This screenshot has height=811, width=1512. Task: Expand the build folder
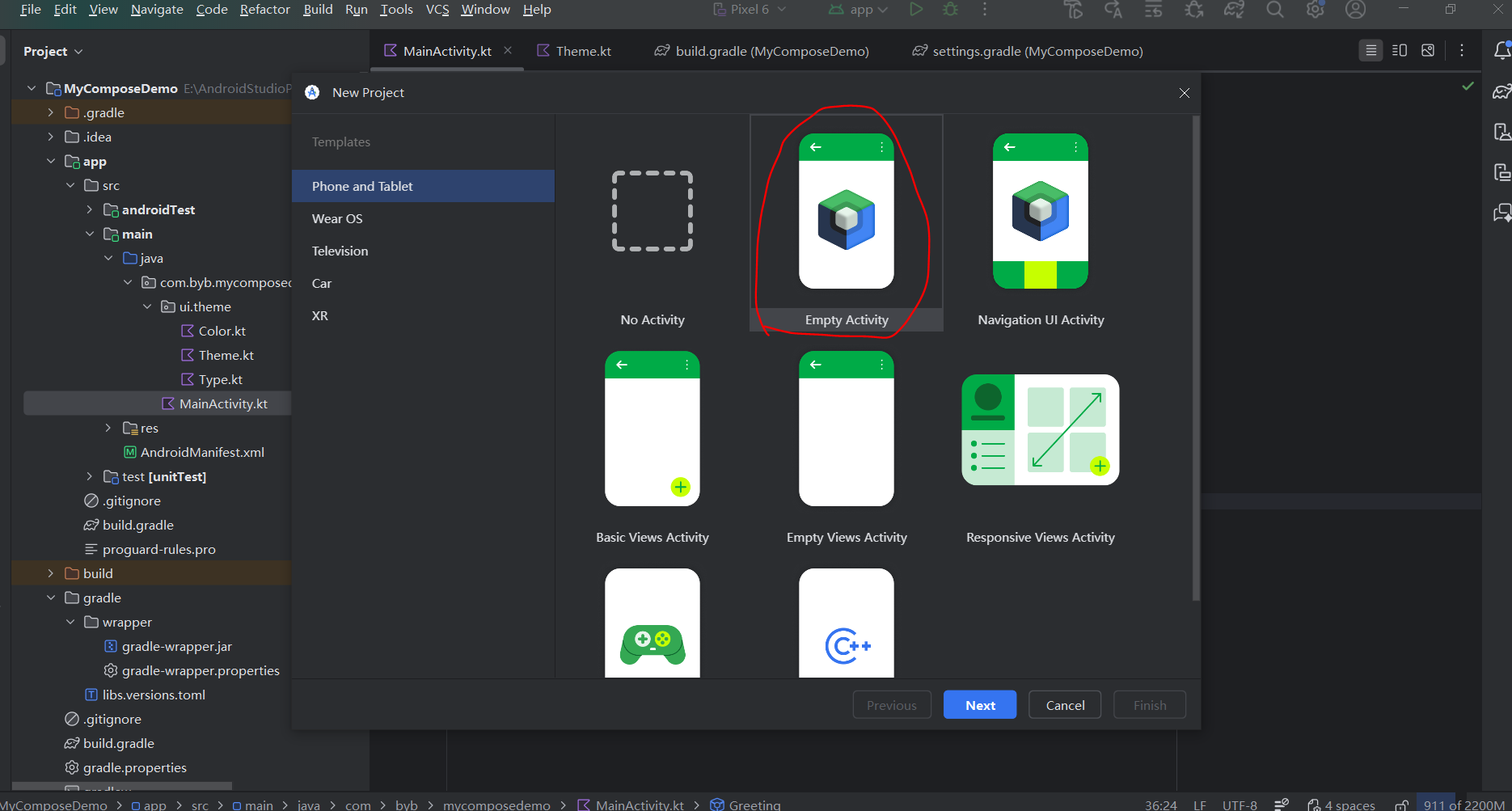[x=51, y=573]
